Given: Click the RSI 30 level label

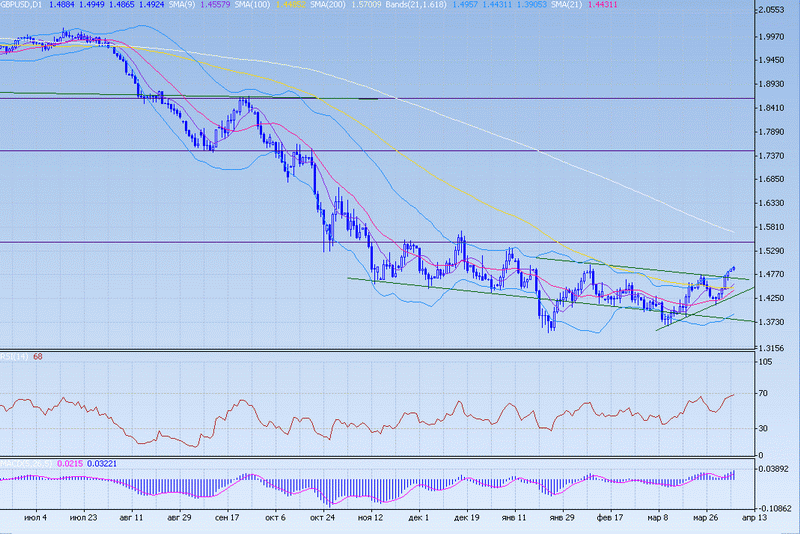Looking at the screenshot, I should pyautogui.click(x=763, y=429).
